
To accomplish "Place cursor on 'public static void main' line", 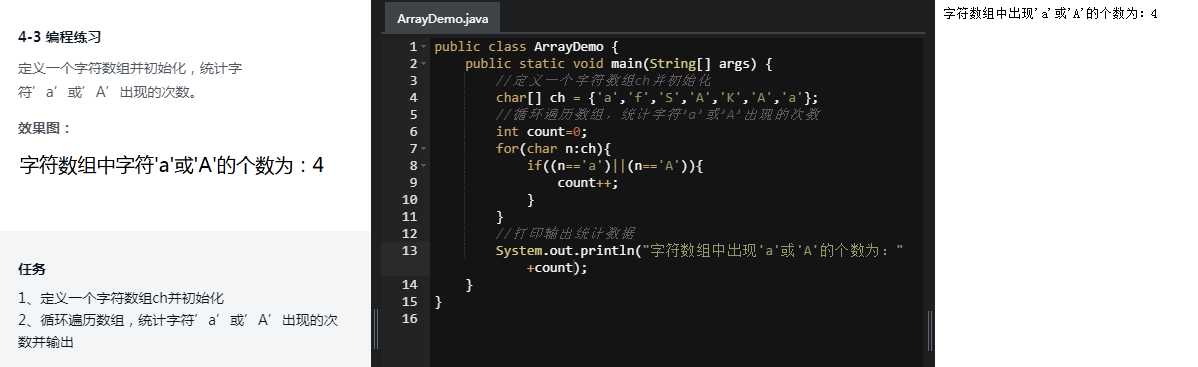I will [x=618, y=63].
